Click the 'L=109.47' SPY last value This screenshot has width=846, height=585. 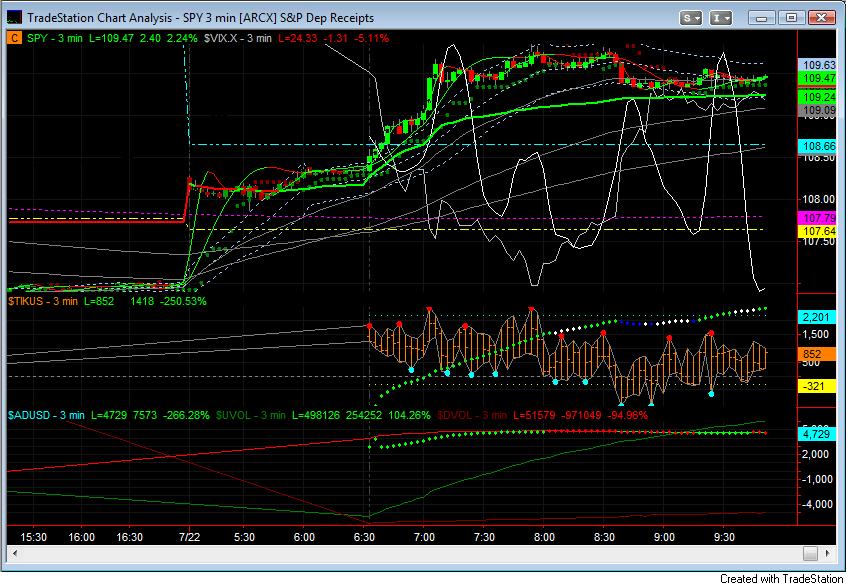[111, 38]
